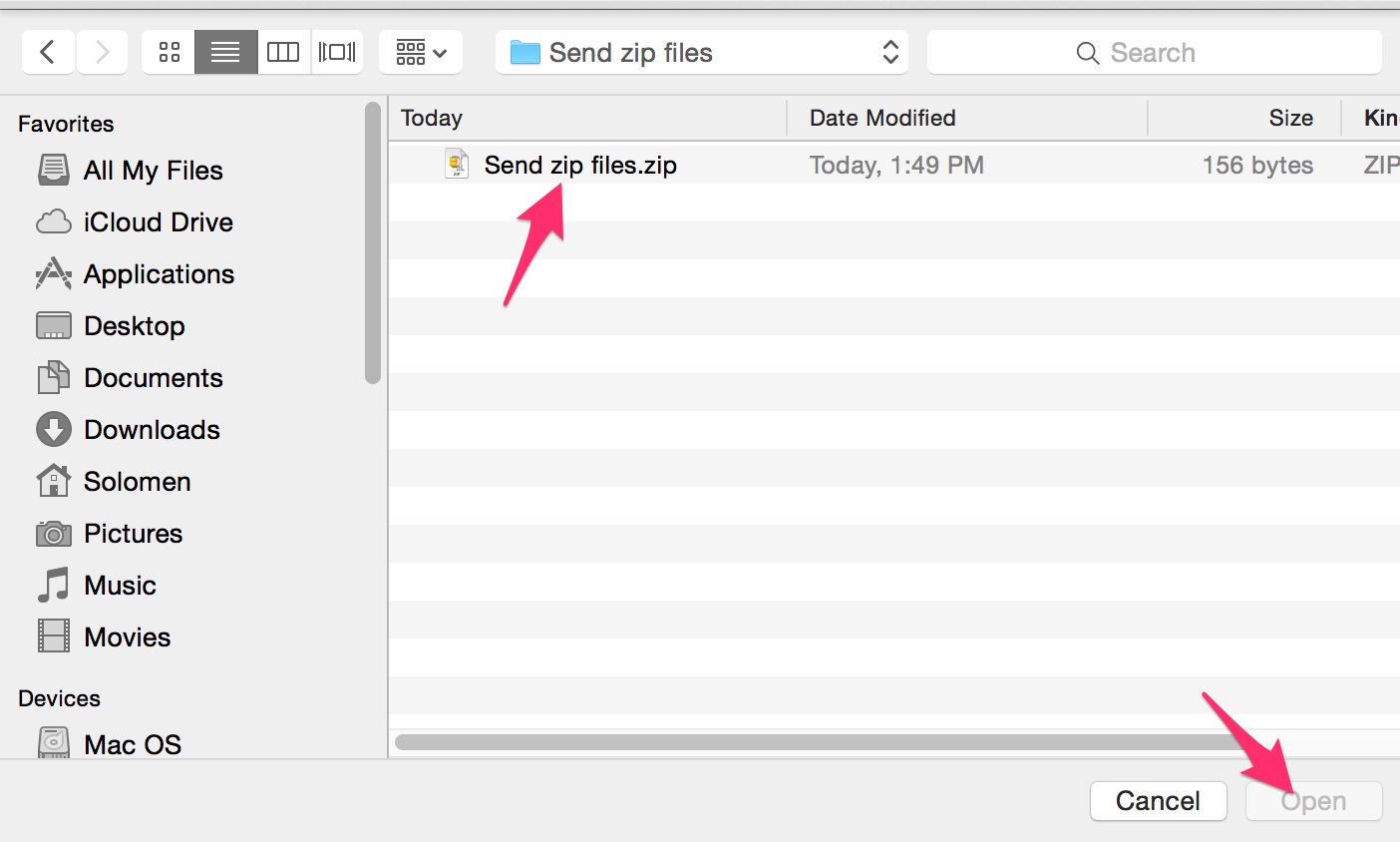Click the Solomen home icon
Viewport: 1400px width, 842px height.
click(x=54, y=481)
